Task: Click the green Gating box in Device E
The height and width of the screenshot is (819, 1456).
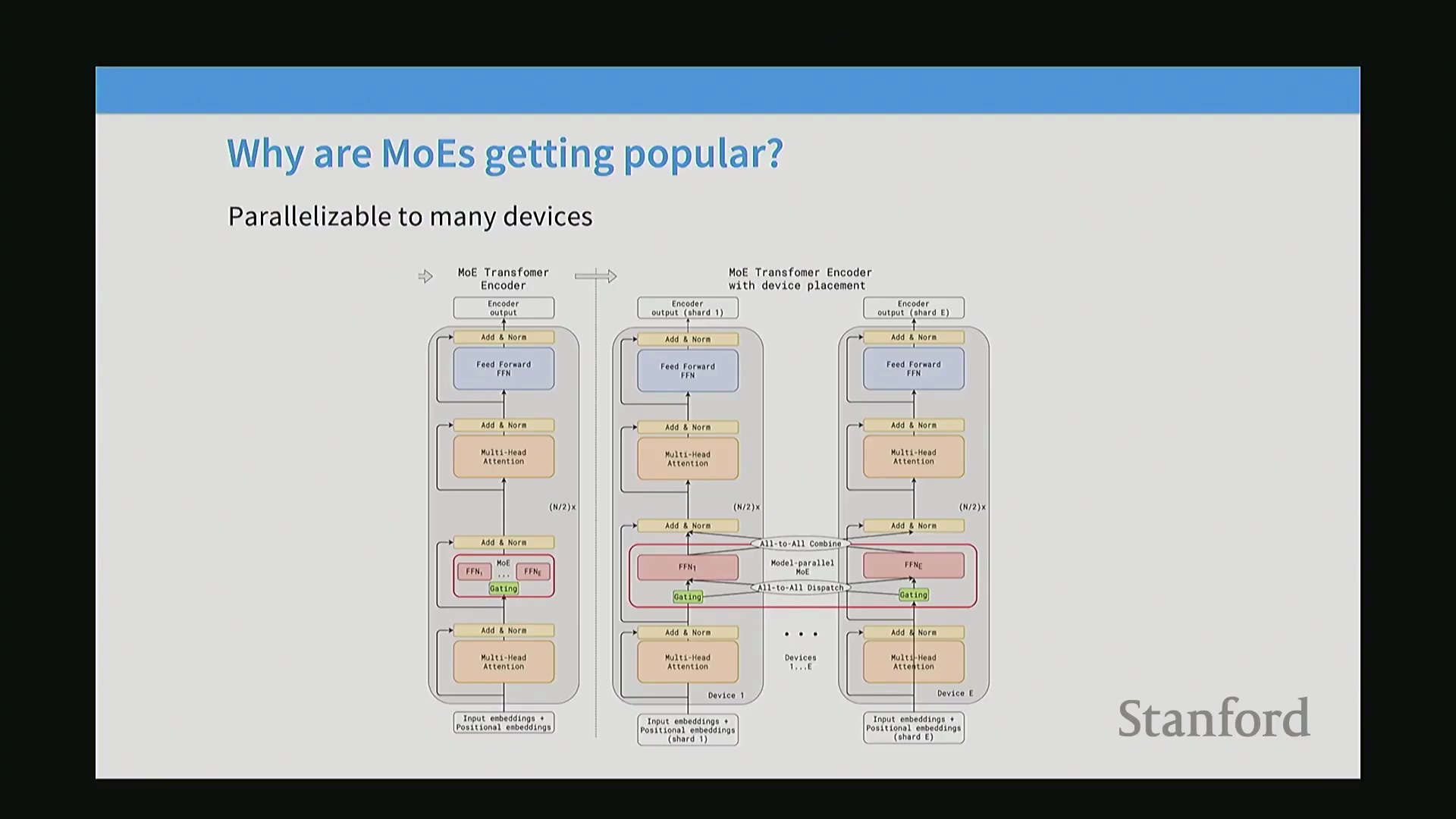Action: [913, 595]
